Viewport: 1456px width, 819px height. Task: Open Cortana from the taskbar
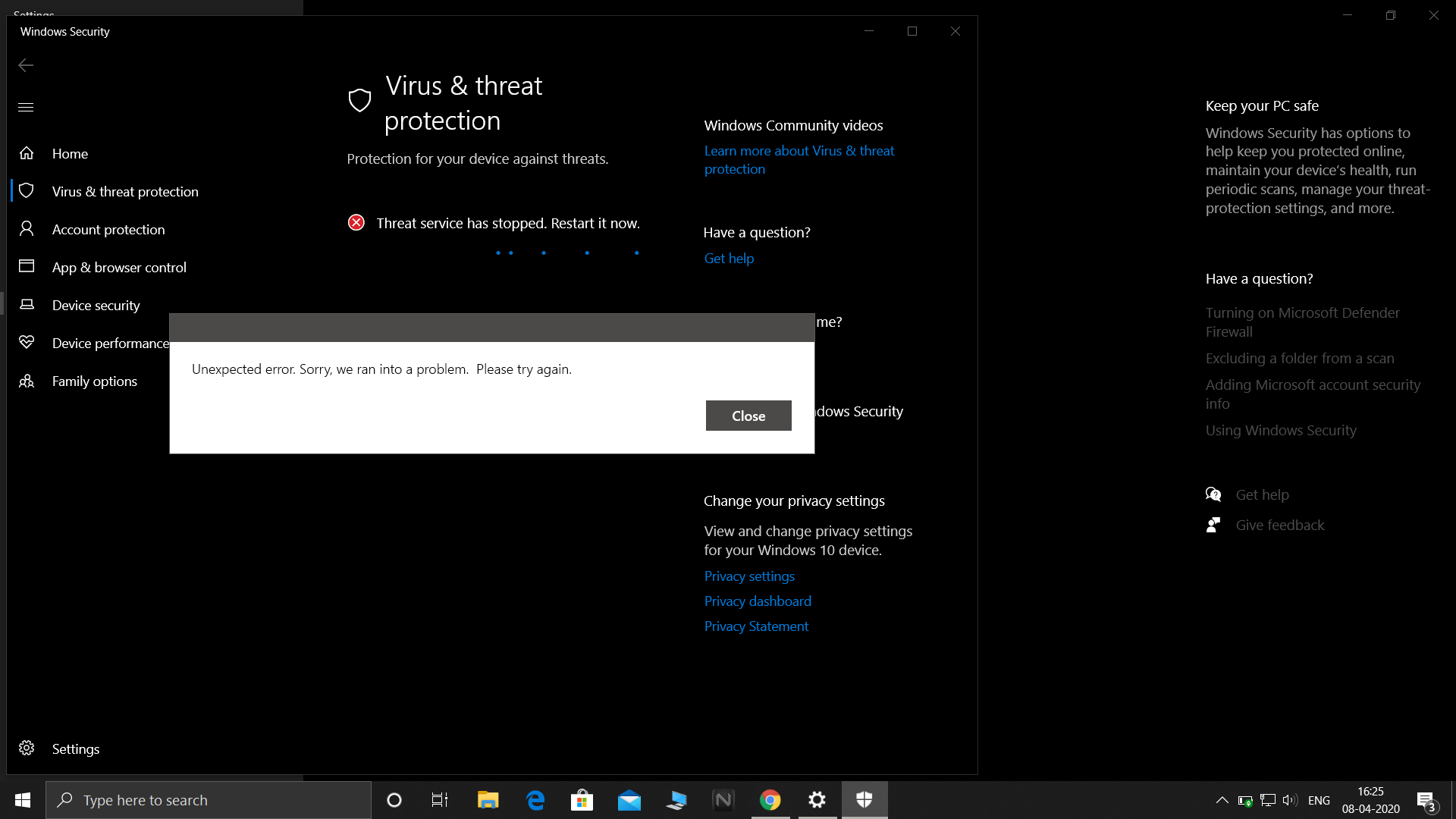coord(394,800)
